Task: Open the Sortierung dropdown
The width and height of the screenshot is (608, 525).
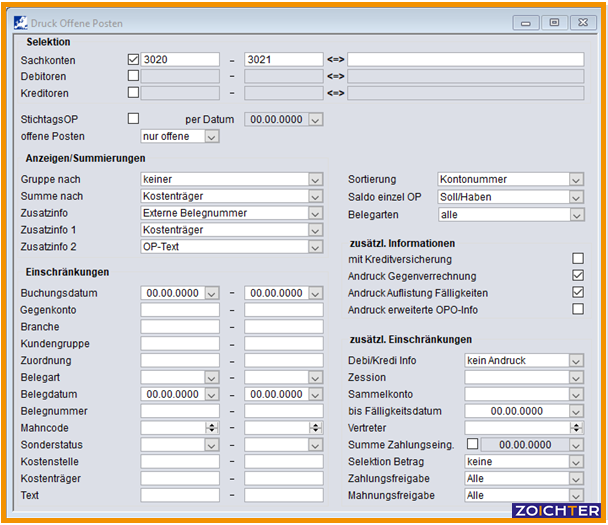Action: [575, 180]
